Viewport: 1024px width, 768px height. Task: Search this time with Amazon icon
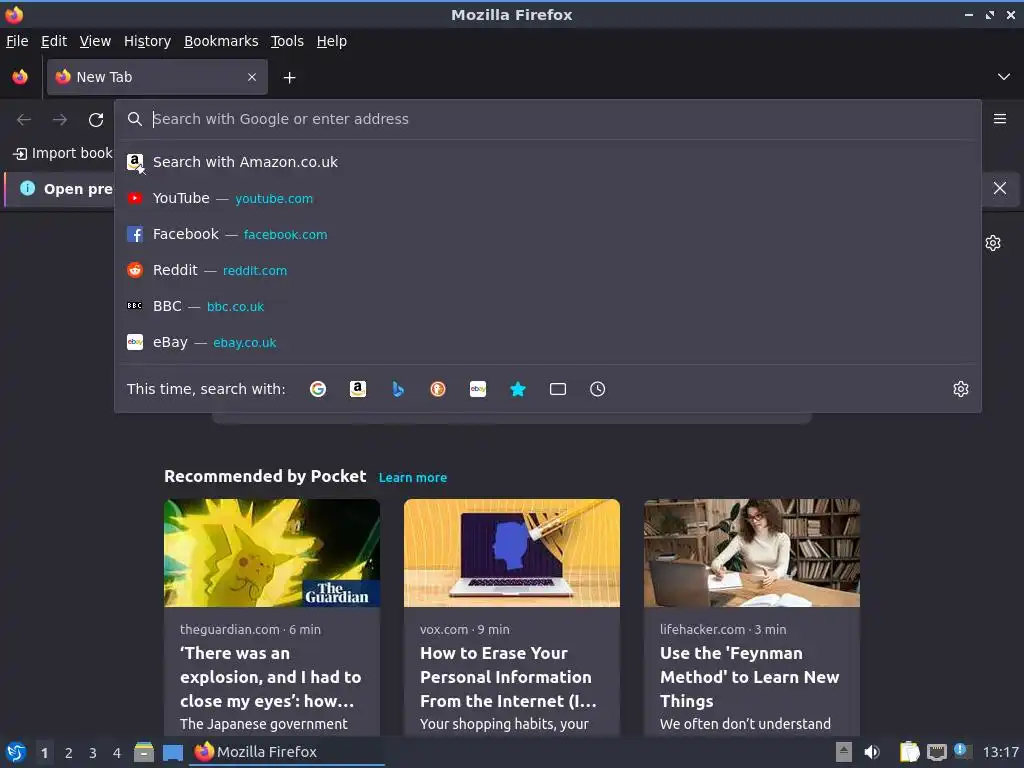click(x=358, y=389)
